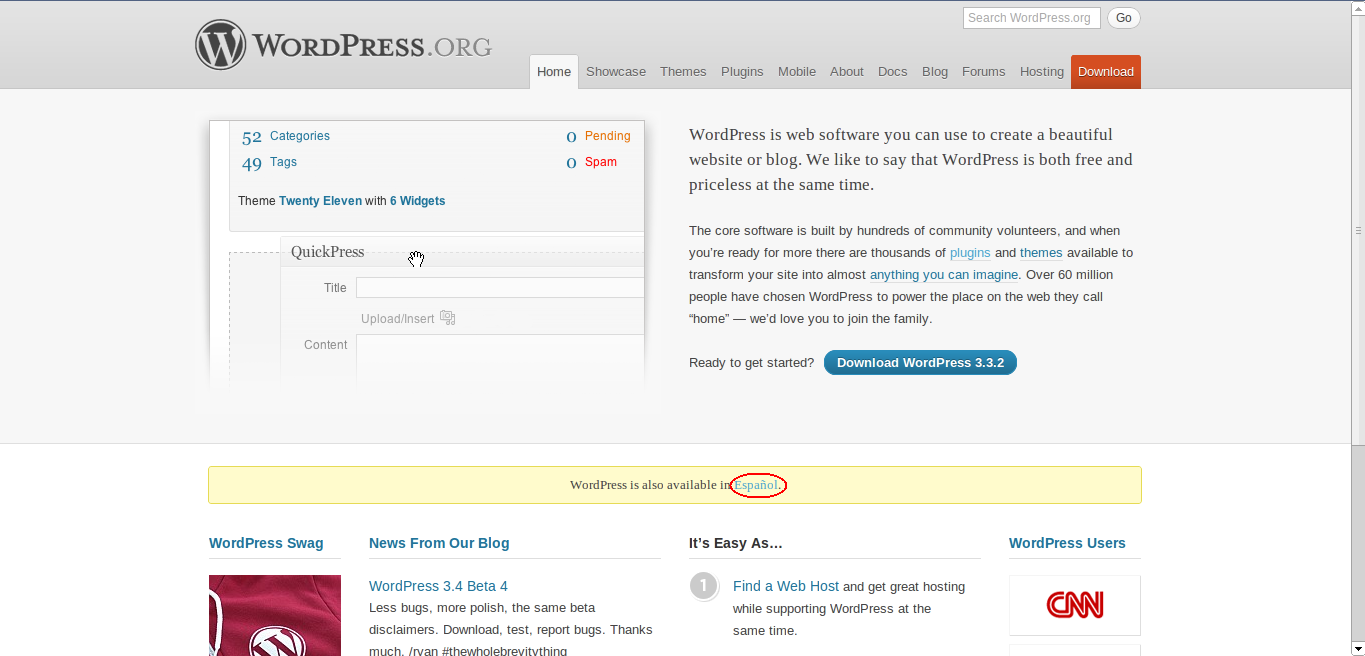The image size is (1365, 656).
Task: Open the WordPress Swag shirt image
Action: point(275,615)
